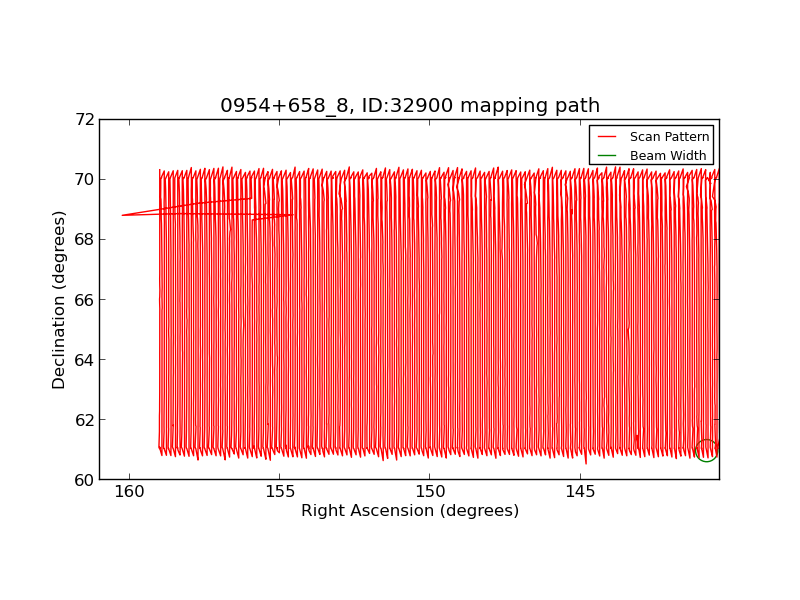Click the y-axis tick label 68
Screen dimensions: 800x600
click(85, 240)
